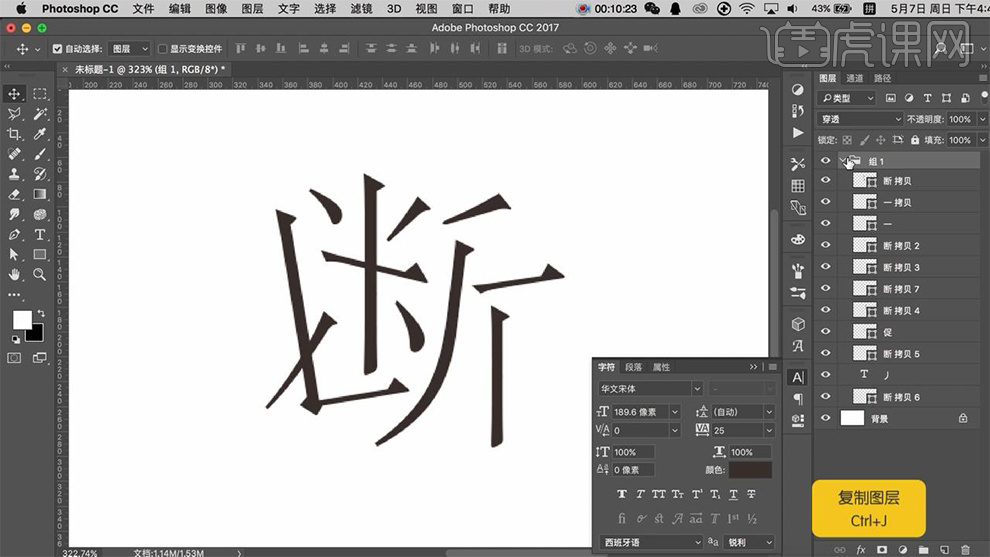990x557 pixels.
Task: Select the Pen tool
Action: [x=14, y=234]
